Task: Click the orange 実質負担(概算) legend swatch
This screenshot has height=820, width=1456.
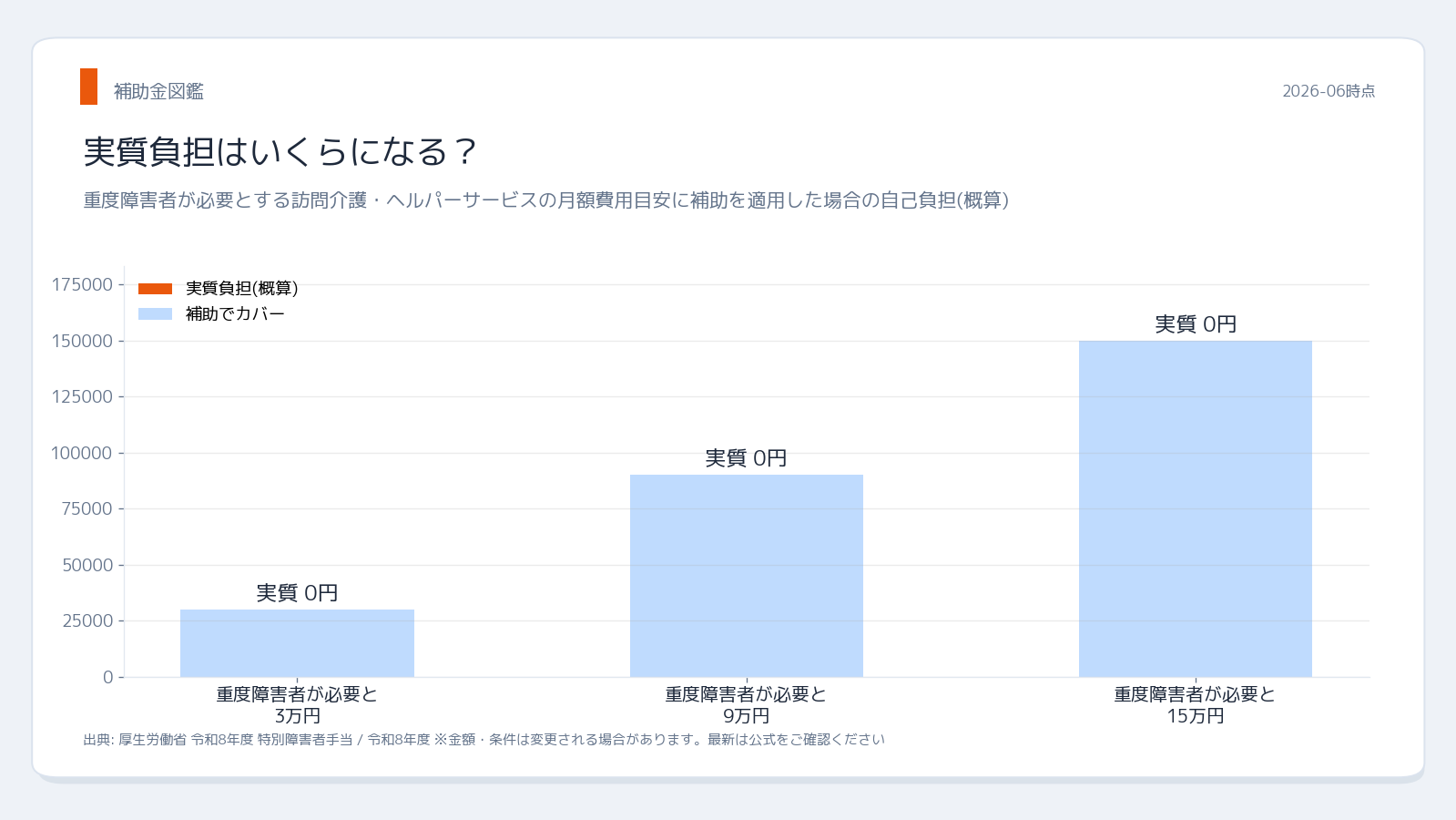Action: [x=155, y=289]
